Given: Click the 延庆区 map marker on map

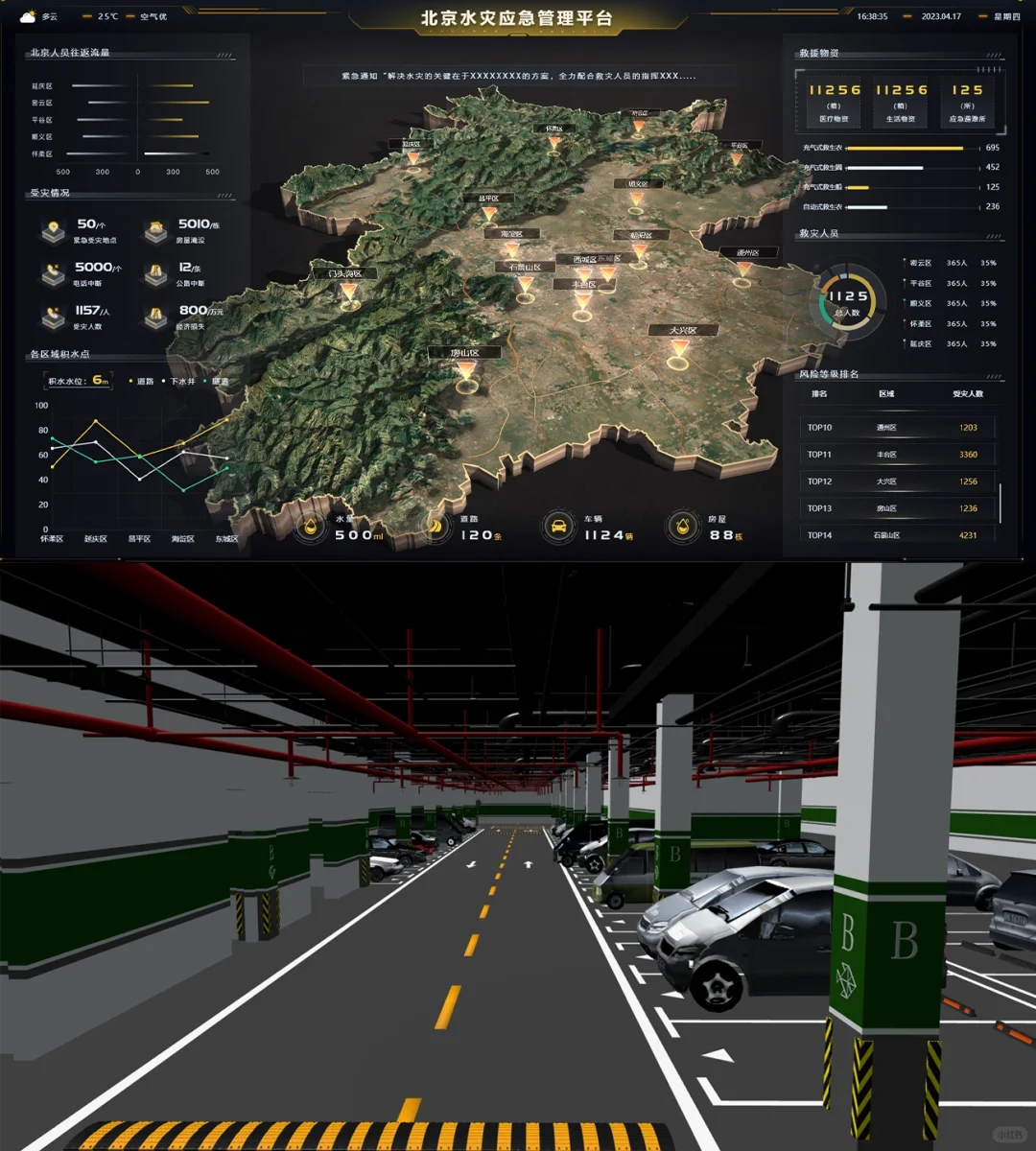Looking at the screenshot, I should 413,159.
